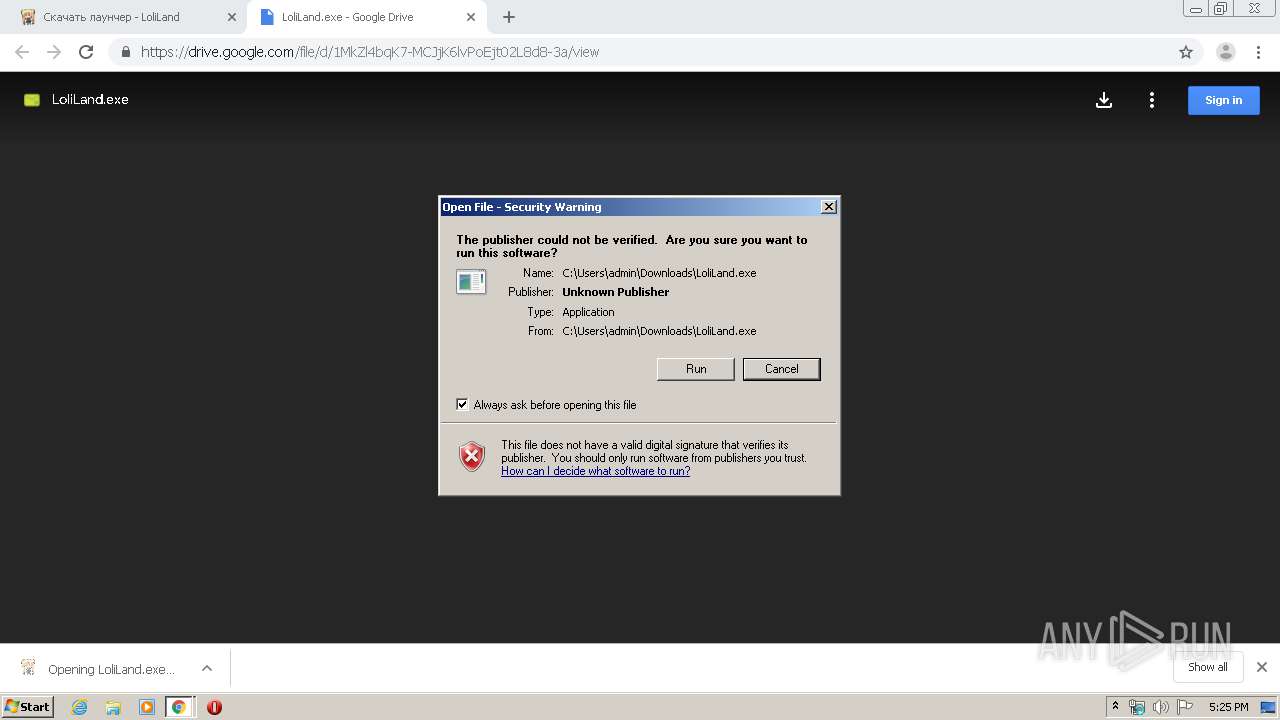
Task: Click the taskbar clock 5:25 PM
Action: coord(1228,707)
